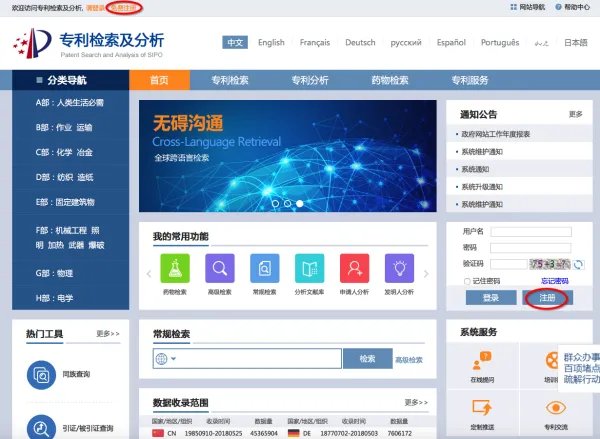Screen dimensions: 600x439
Task: Click the 免费注册 link at top
Action: (x=124, y=8)
